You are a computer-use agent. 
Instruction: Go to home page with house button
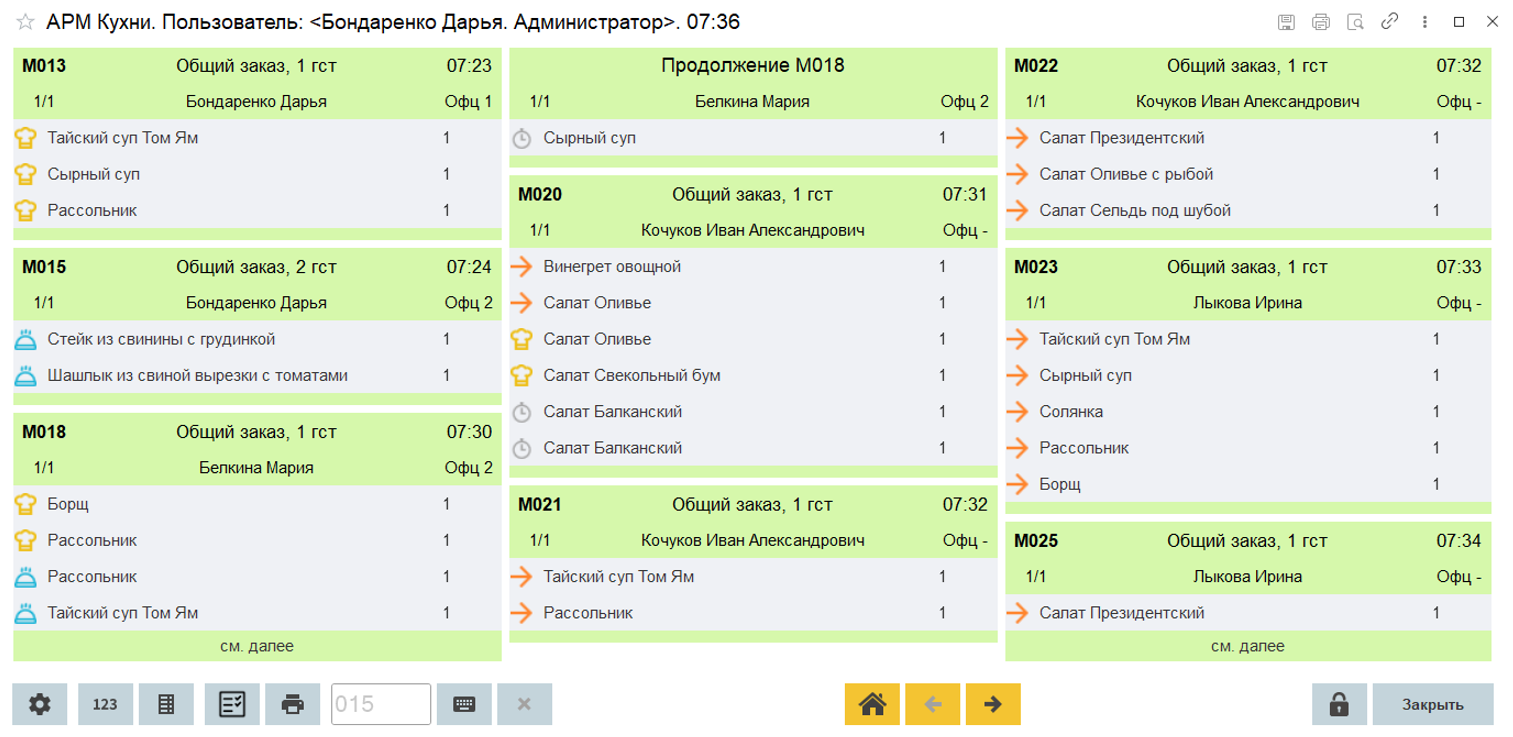pyautogui.click(x=872, y=704)
